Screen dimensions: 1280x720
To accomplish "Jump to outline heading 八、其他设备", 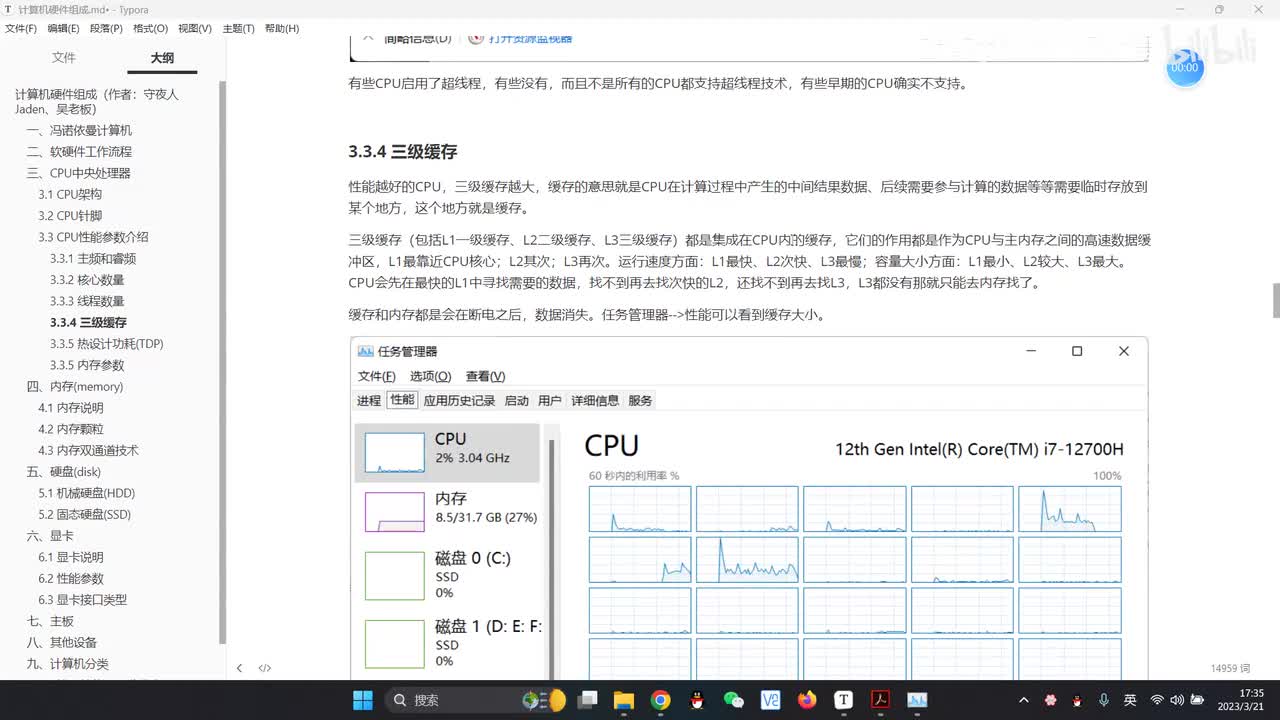I will pyautogui.click(x=61, y=642).
